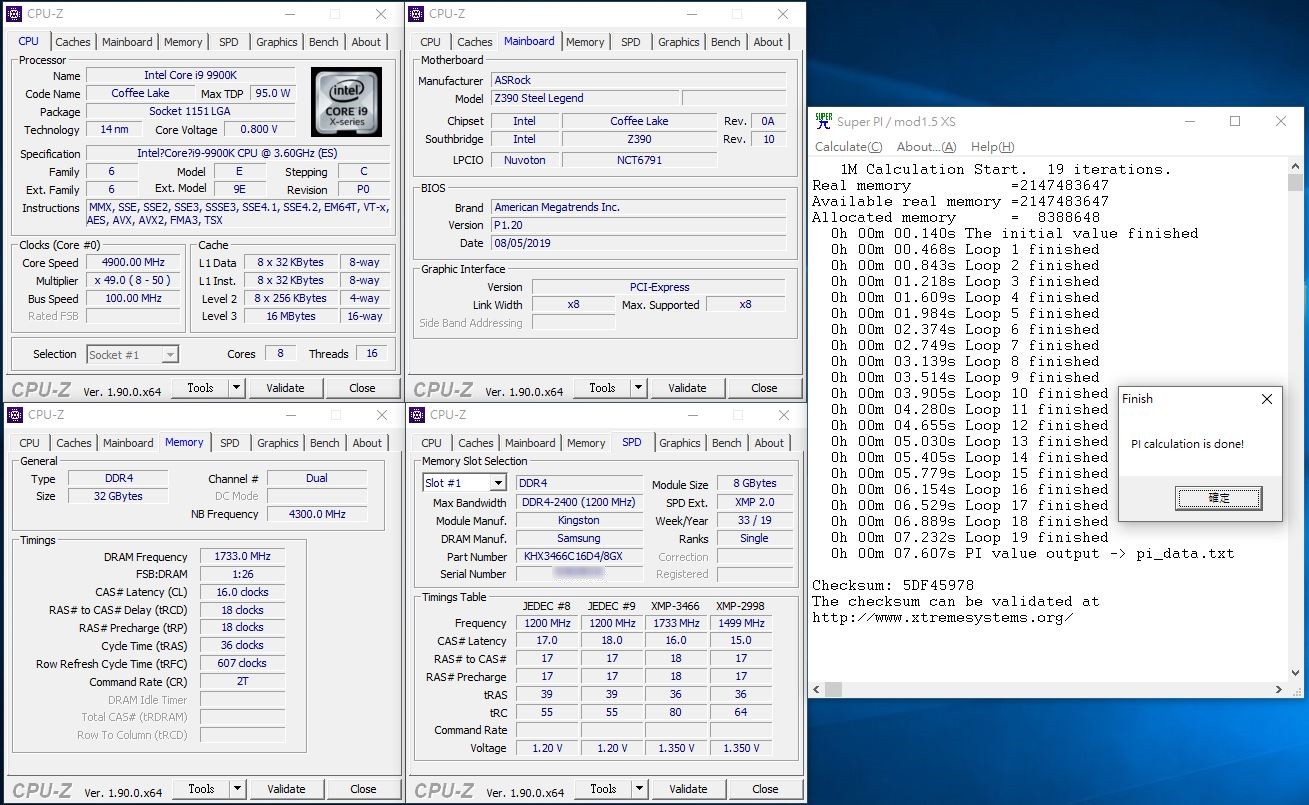Confirm the Finish dialog with the 確定 button
This screenshot has width=1309, height=805.
[x=1219, y=498]
